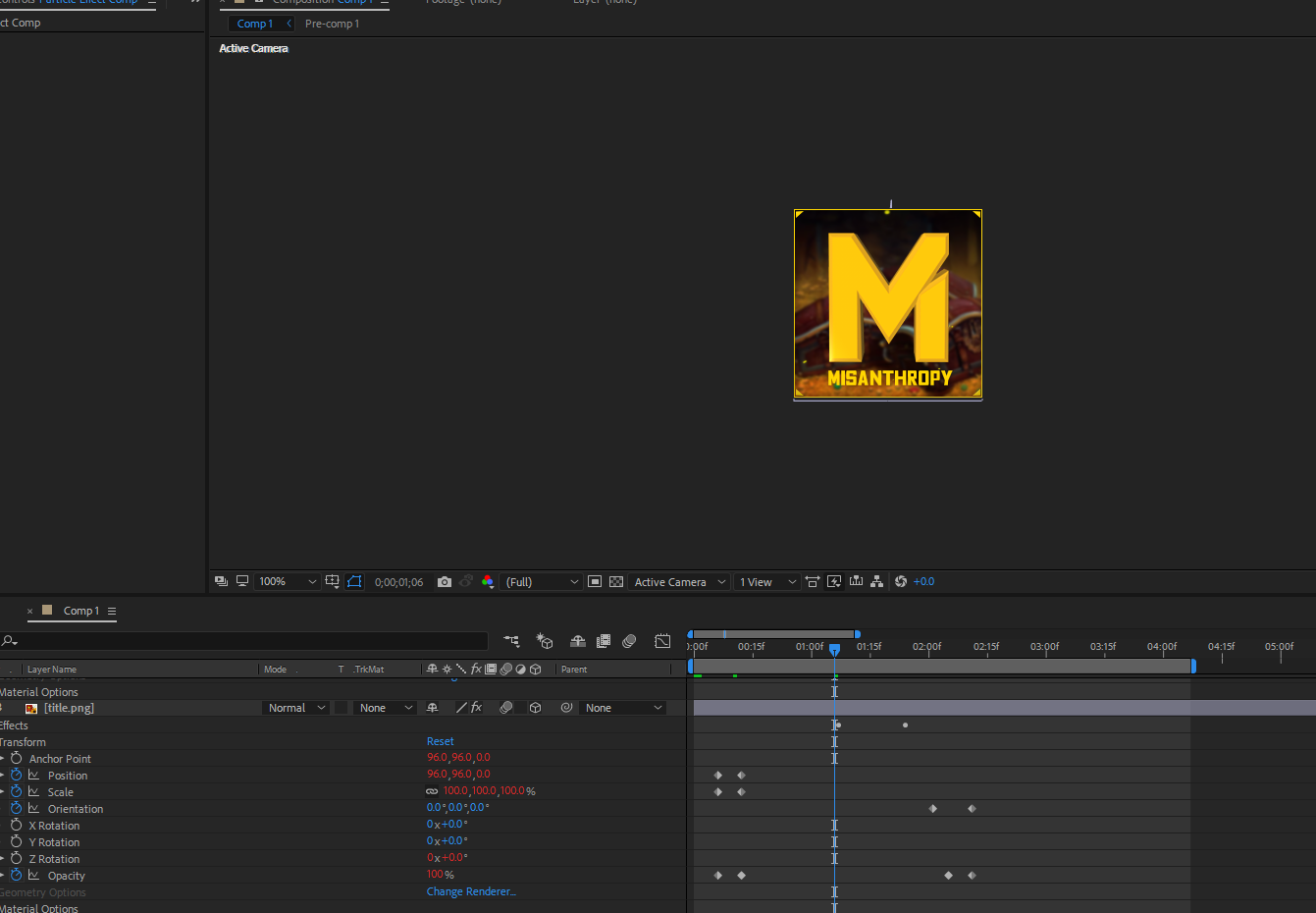Select the Comp 1 timeline tab
1316x913 pixels.
pyautogui.click(x=81, y=611)
